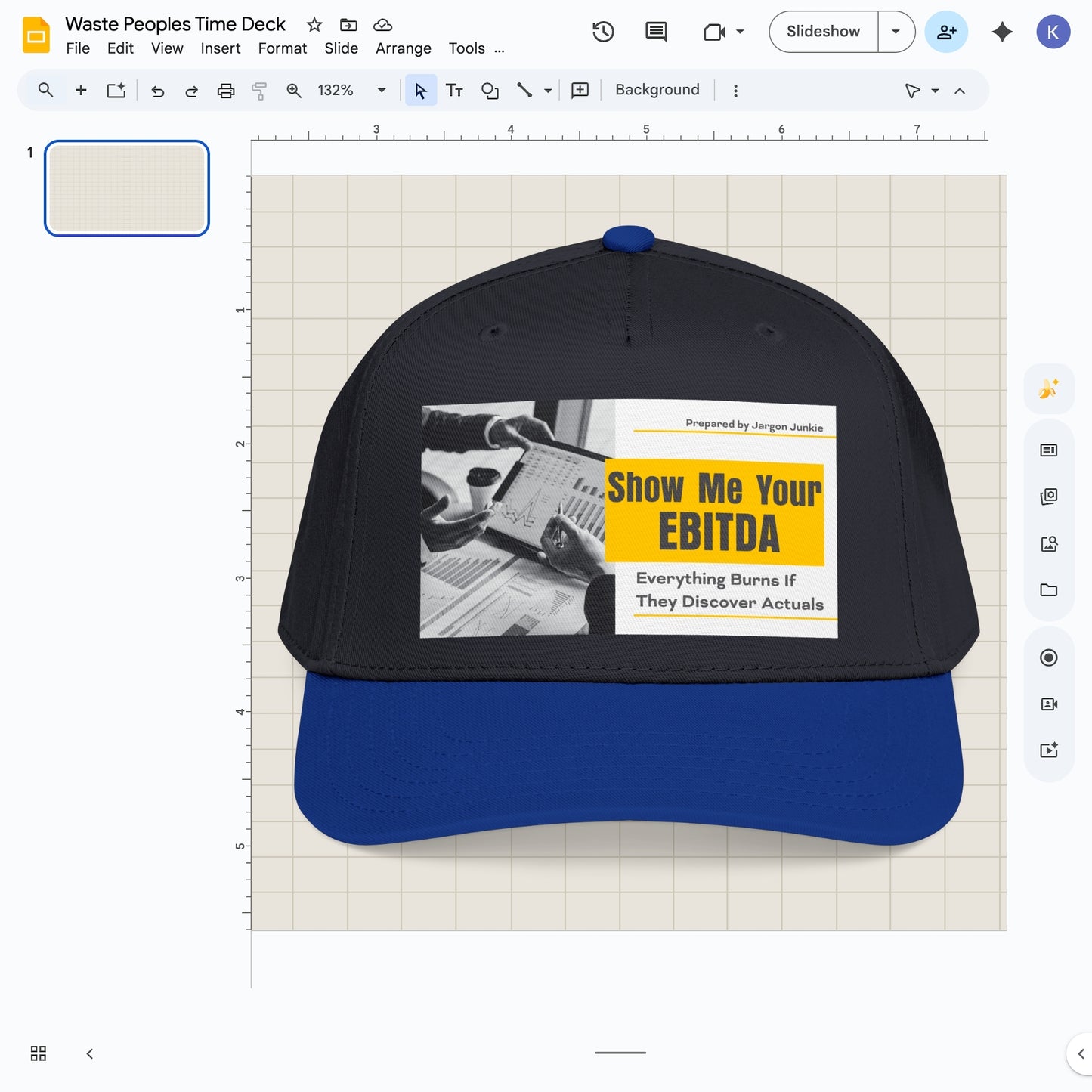The image size is (1092, 1092).
Task: Click the Background button
Action: [x=657, y=90]
